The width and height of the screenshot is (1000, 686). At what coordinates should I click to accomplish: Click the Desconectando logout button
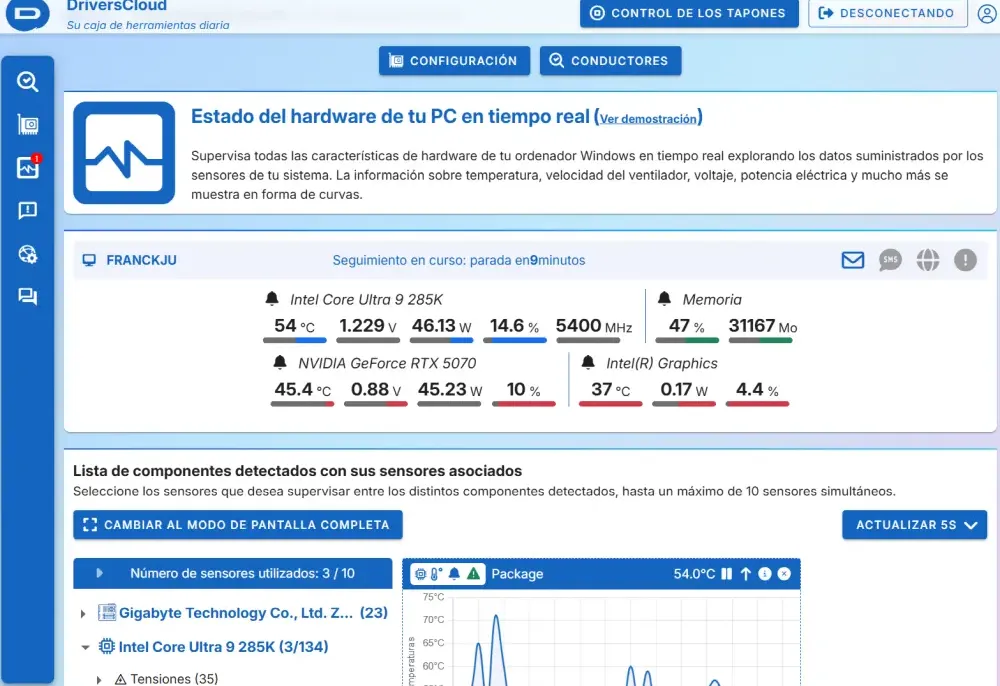coord(888,13)
